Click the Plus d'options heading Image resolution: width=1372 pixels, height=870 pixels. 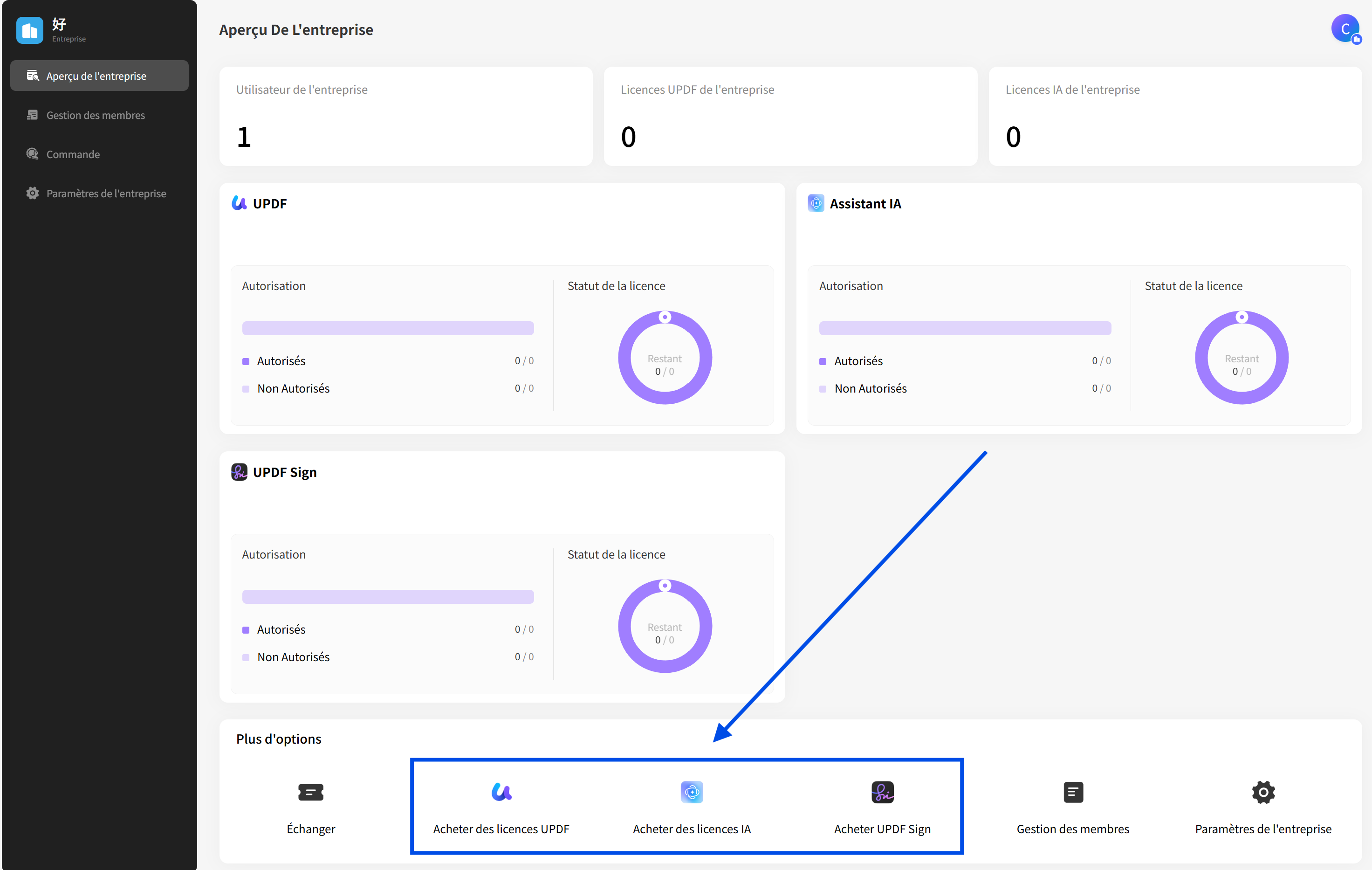[279, 739]
